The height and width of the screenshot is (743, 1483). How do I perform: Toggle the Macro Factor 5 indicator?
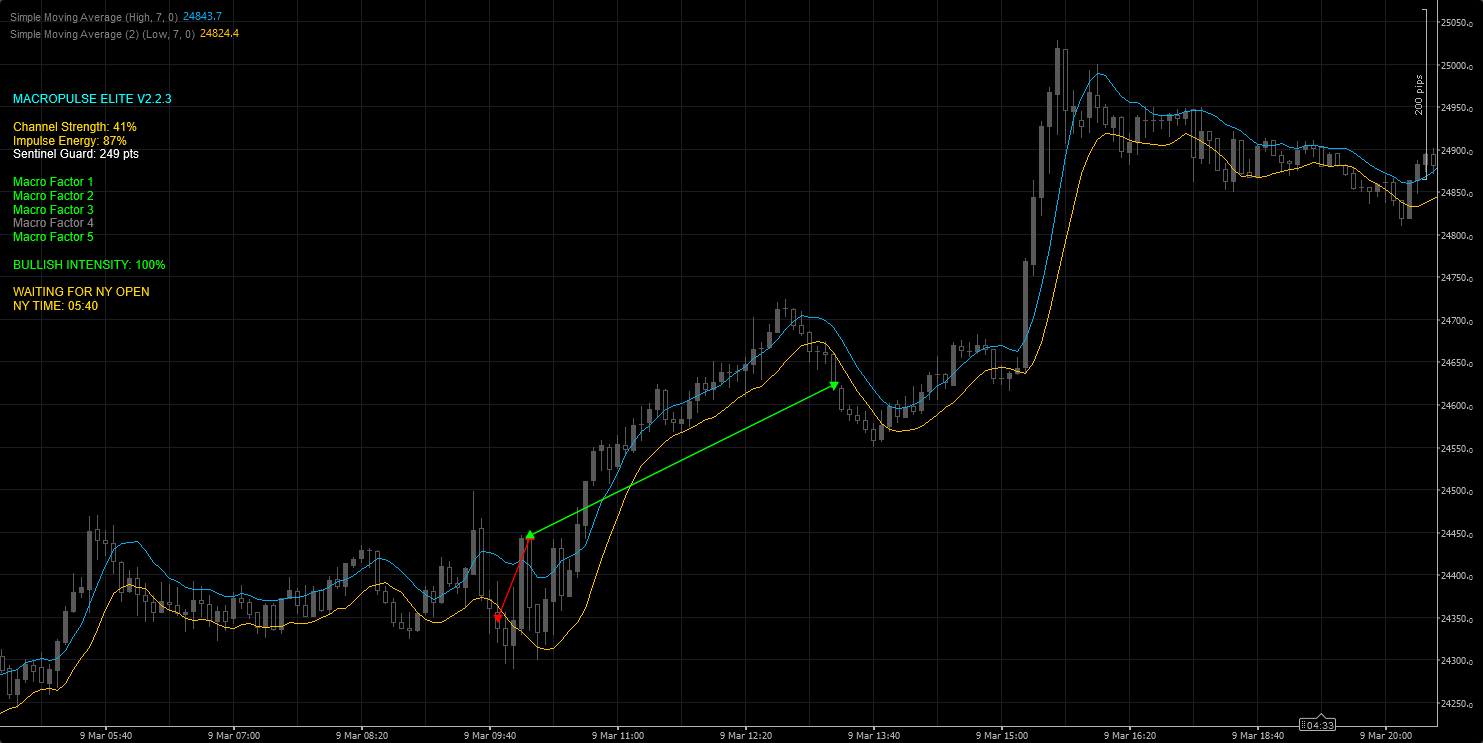pos(52,237)
